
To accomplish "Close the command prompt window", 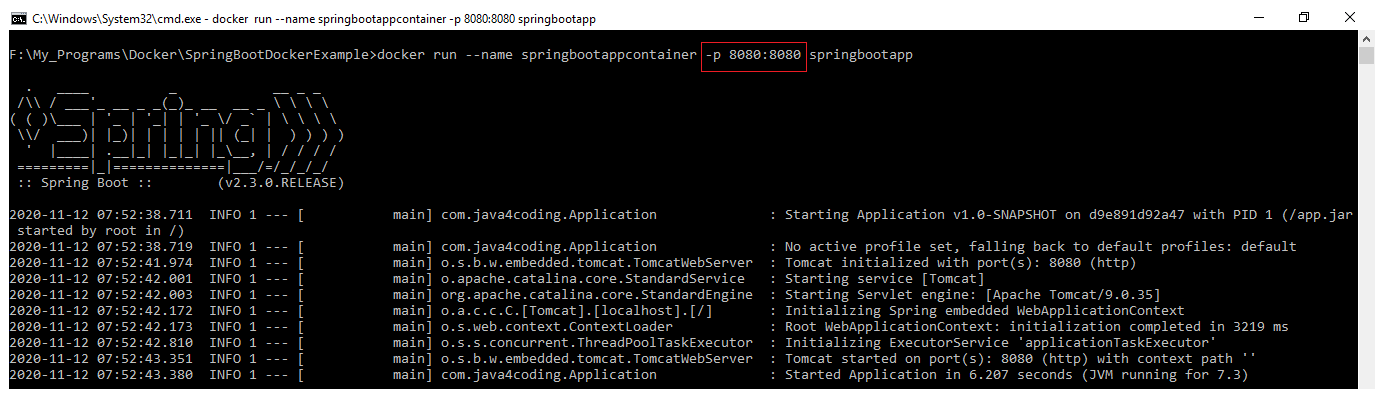I will 1350,18.
